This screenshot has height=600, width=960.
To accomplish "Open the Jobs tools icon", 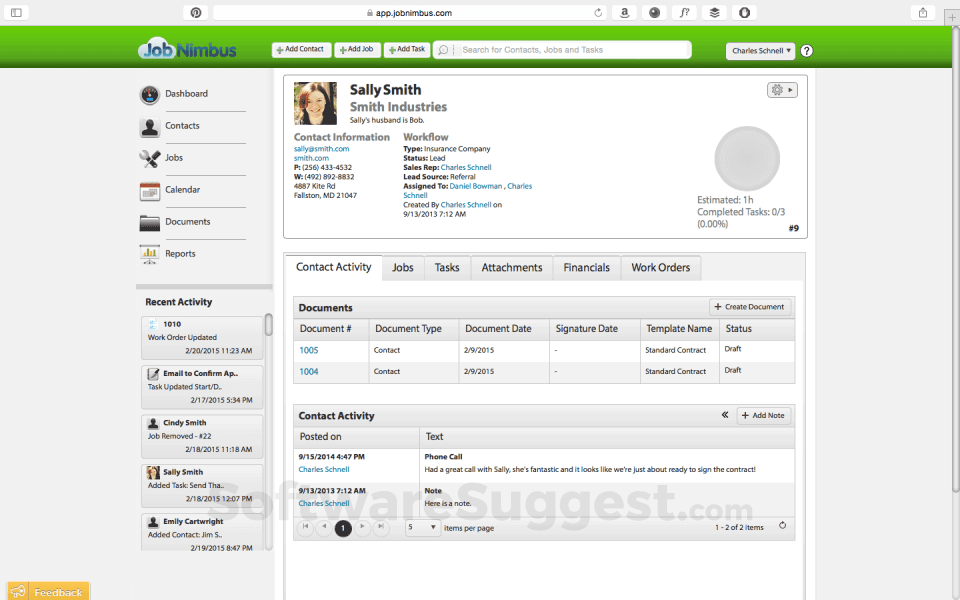I will tap(149, 159).
